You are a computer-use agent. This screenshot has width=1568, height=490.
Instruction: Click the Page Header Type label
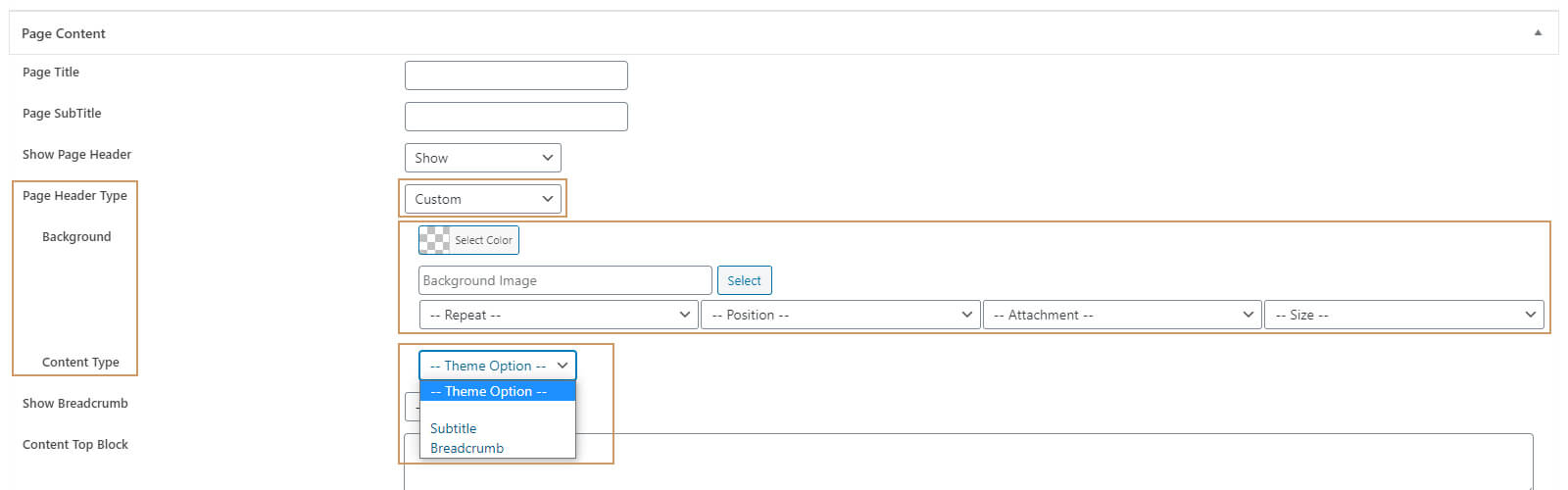[x=74, y=196]
